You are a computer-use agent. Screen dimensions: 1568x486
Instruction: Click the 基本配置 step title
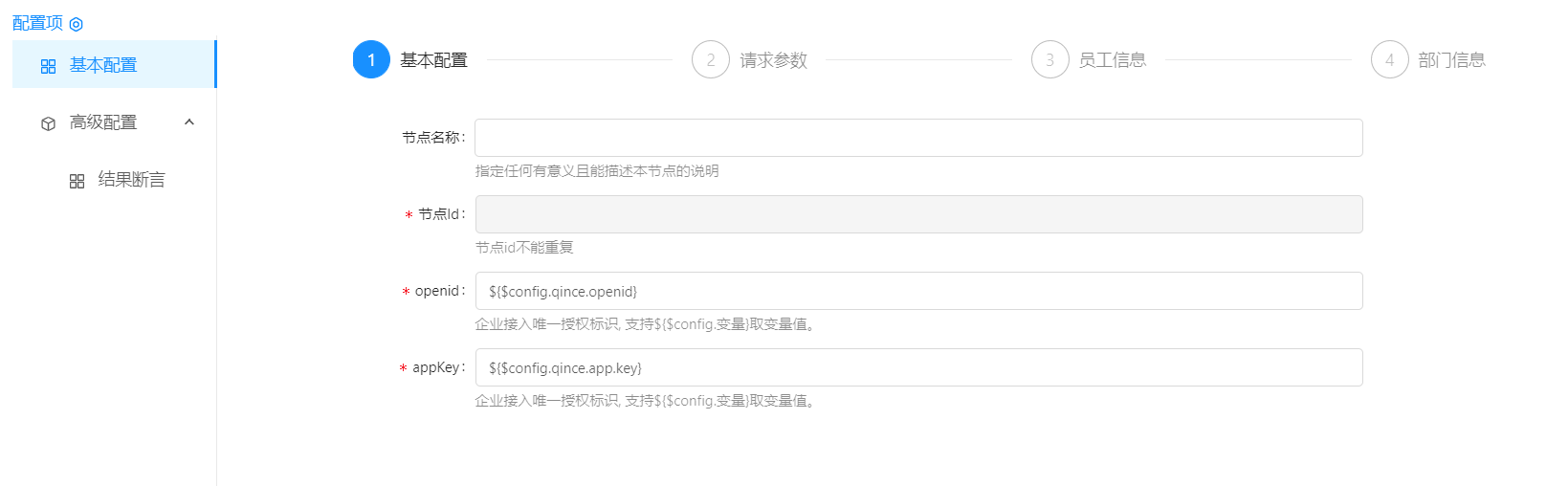coord(433,60)
